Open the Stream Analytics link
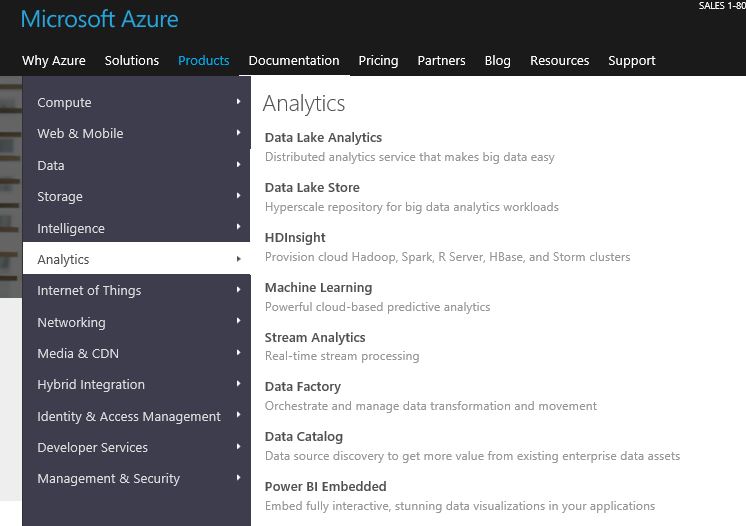746x526 pixels. coord(315,338)
